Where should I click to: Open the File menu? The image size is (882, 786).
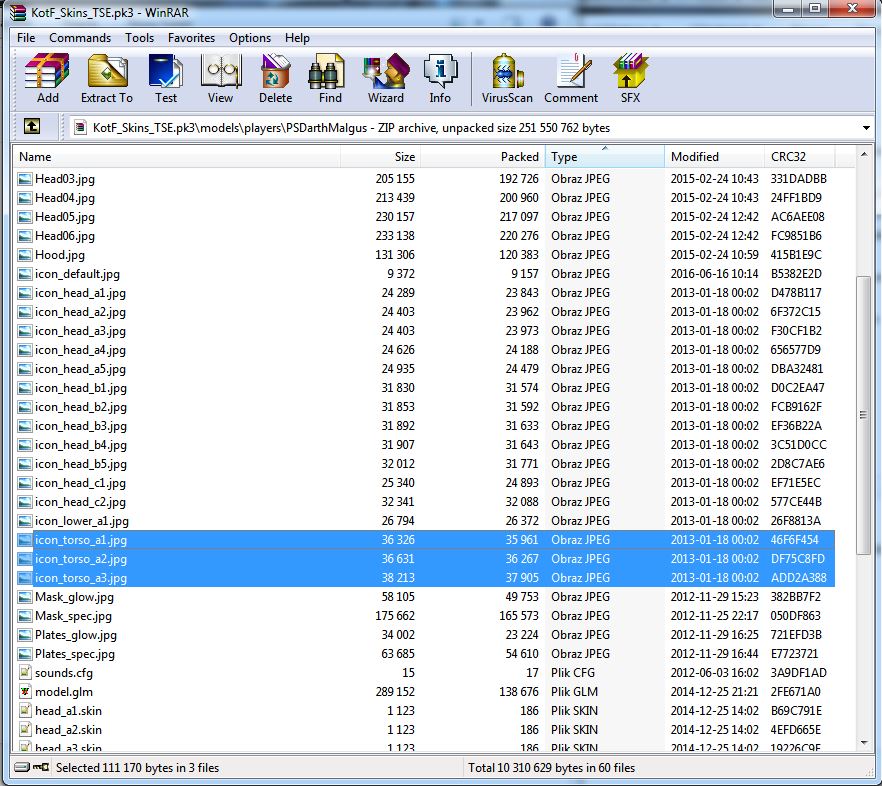26,38
